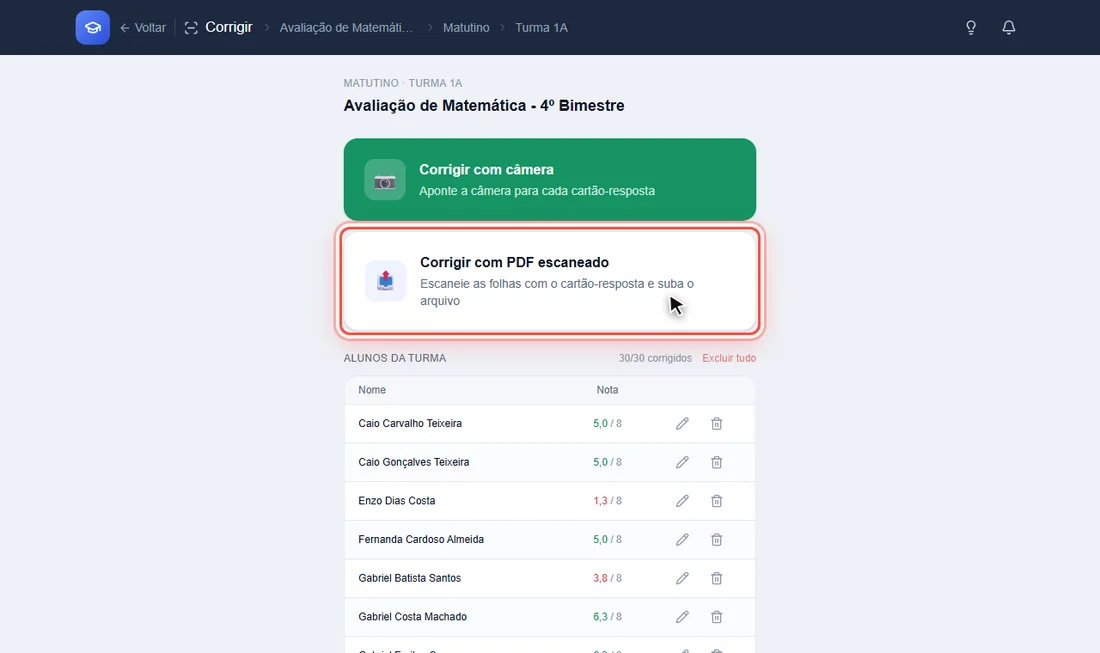Screen dimensions: 1100x653
Task: Choose Corrigir com PDF escaneado
Action: pyautogui.click(x=550, y=281)
